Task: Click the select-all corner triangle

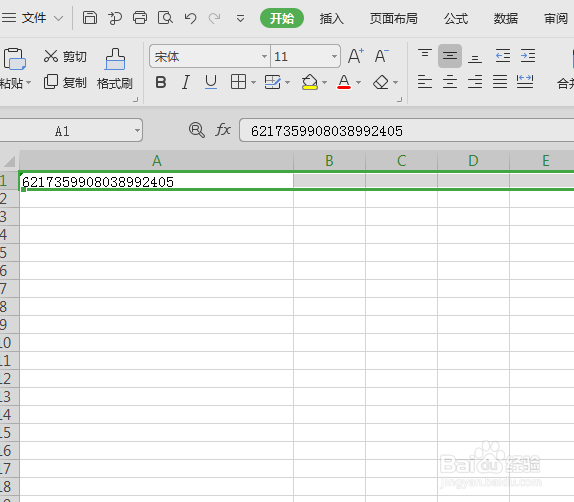Action: 9,161
